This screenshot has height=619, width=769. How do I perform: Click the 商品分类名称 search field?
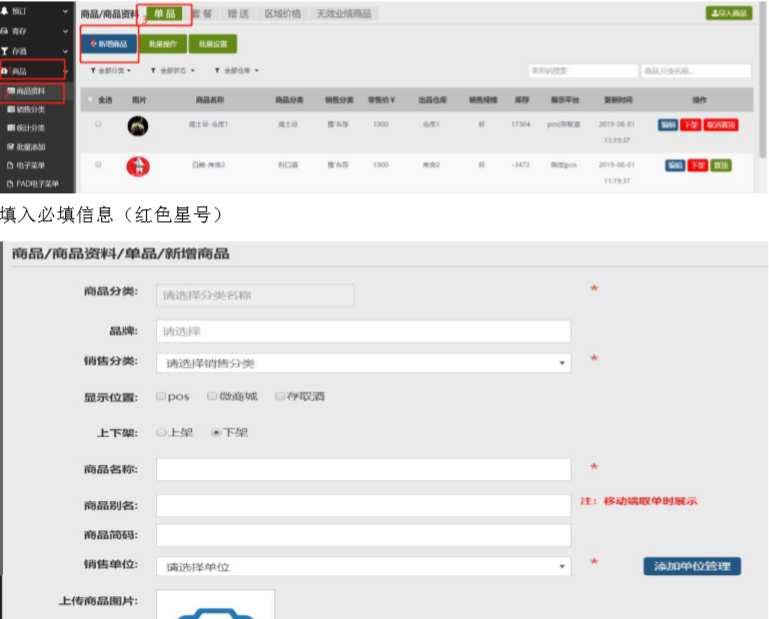tap(696, 71)
